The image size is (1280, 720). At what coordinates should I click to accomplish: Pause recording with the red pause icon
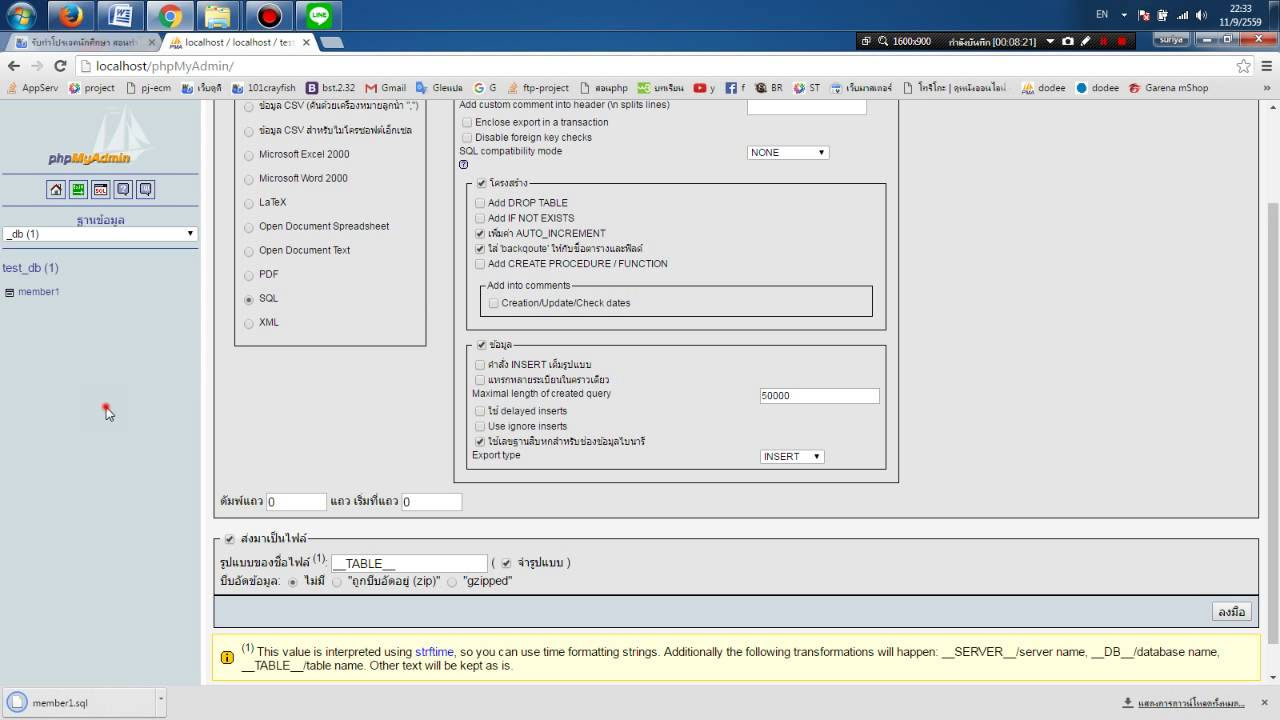point(1104,42)
